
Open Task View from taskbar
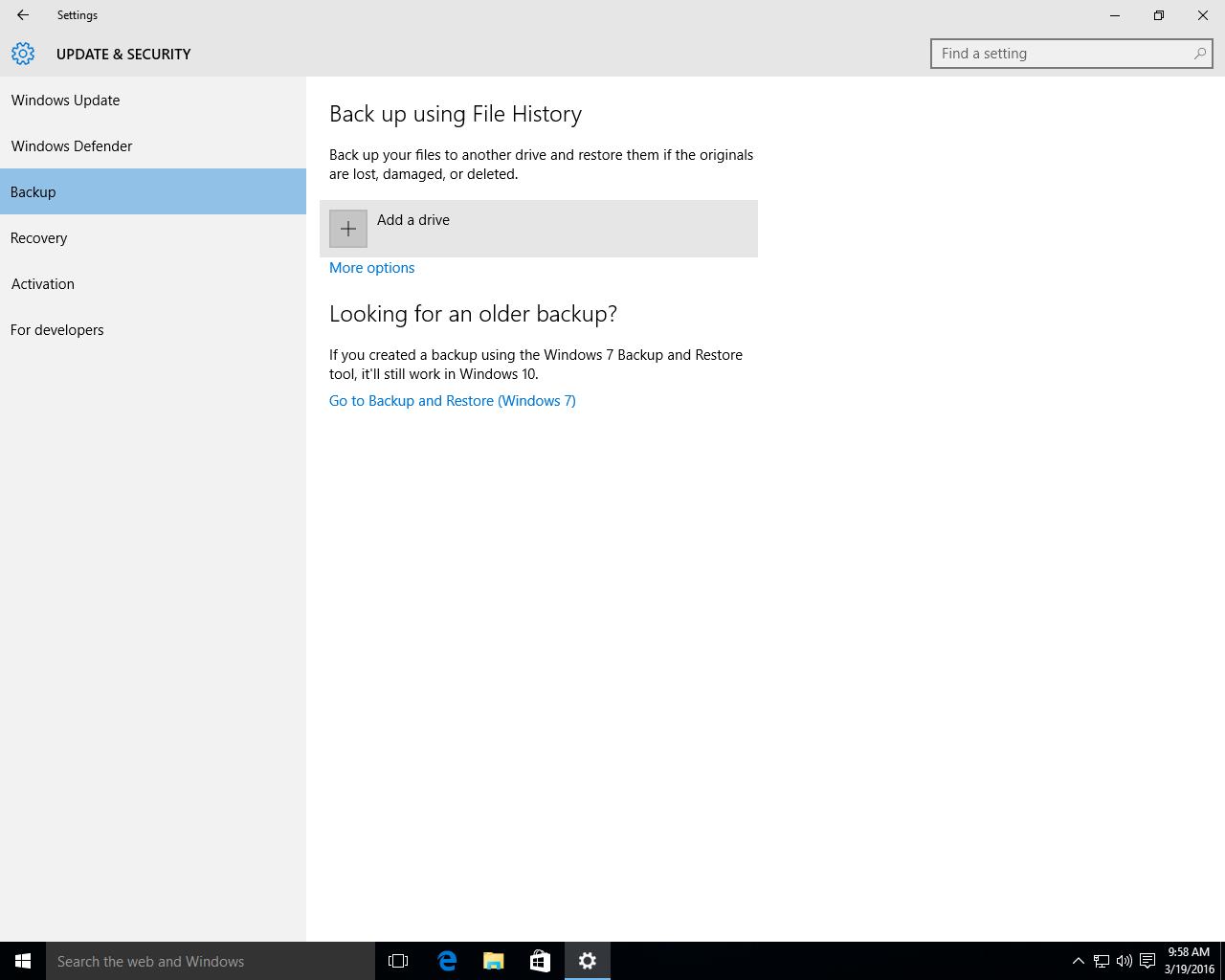(398, 961)
